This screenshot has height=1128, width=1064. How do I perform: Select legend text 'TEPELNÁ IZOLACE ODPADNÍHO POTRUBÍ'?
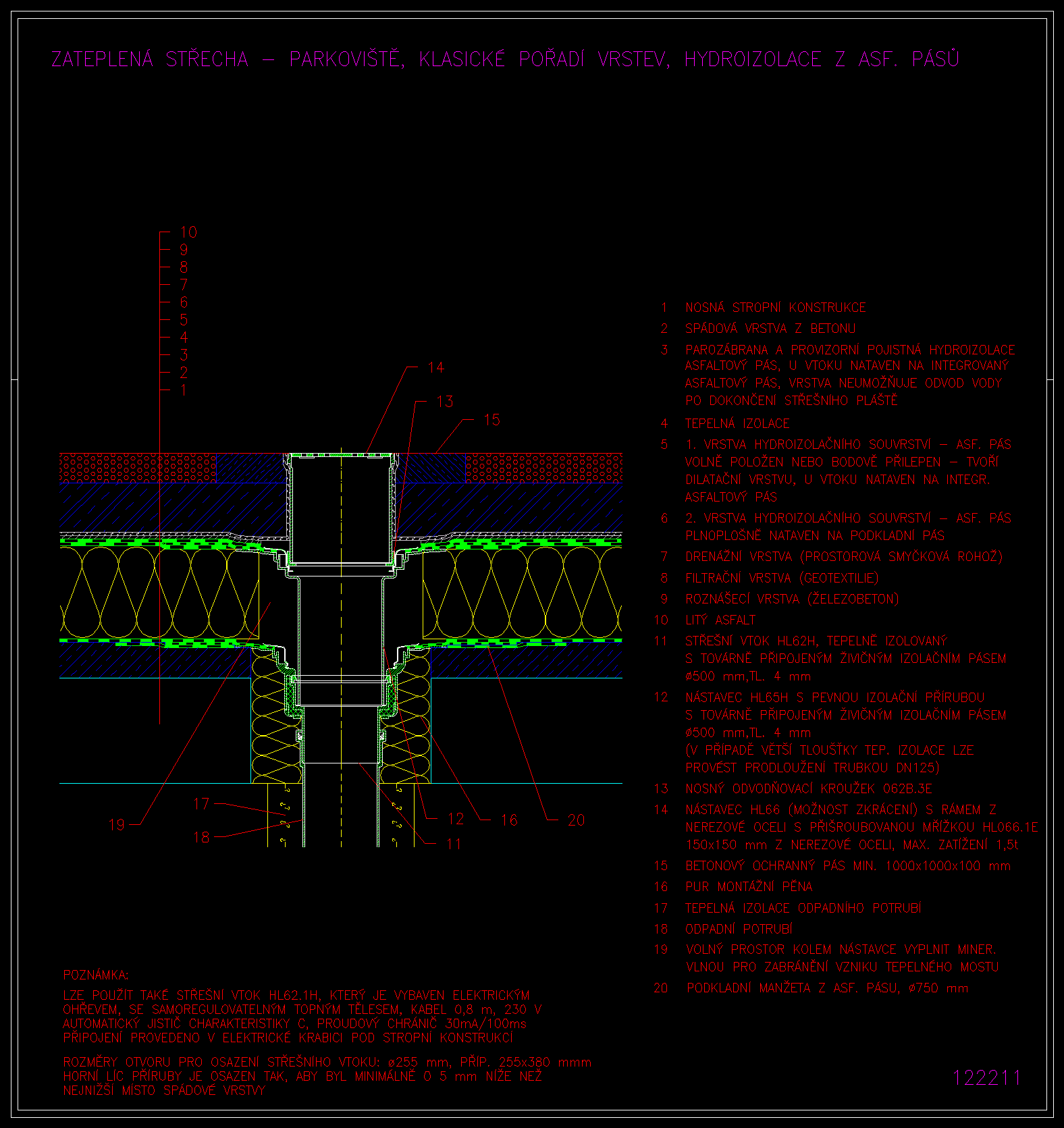pos(803,909)
